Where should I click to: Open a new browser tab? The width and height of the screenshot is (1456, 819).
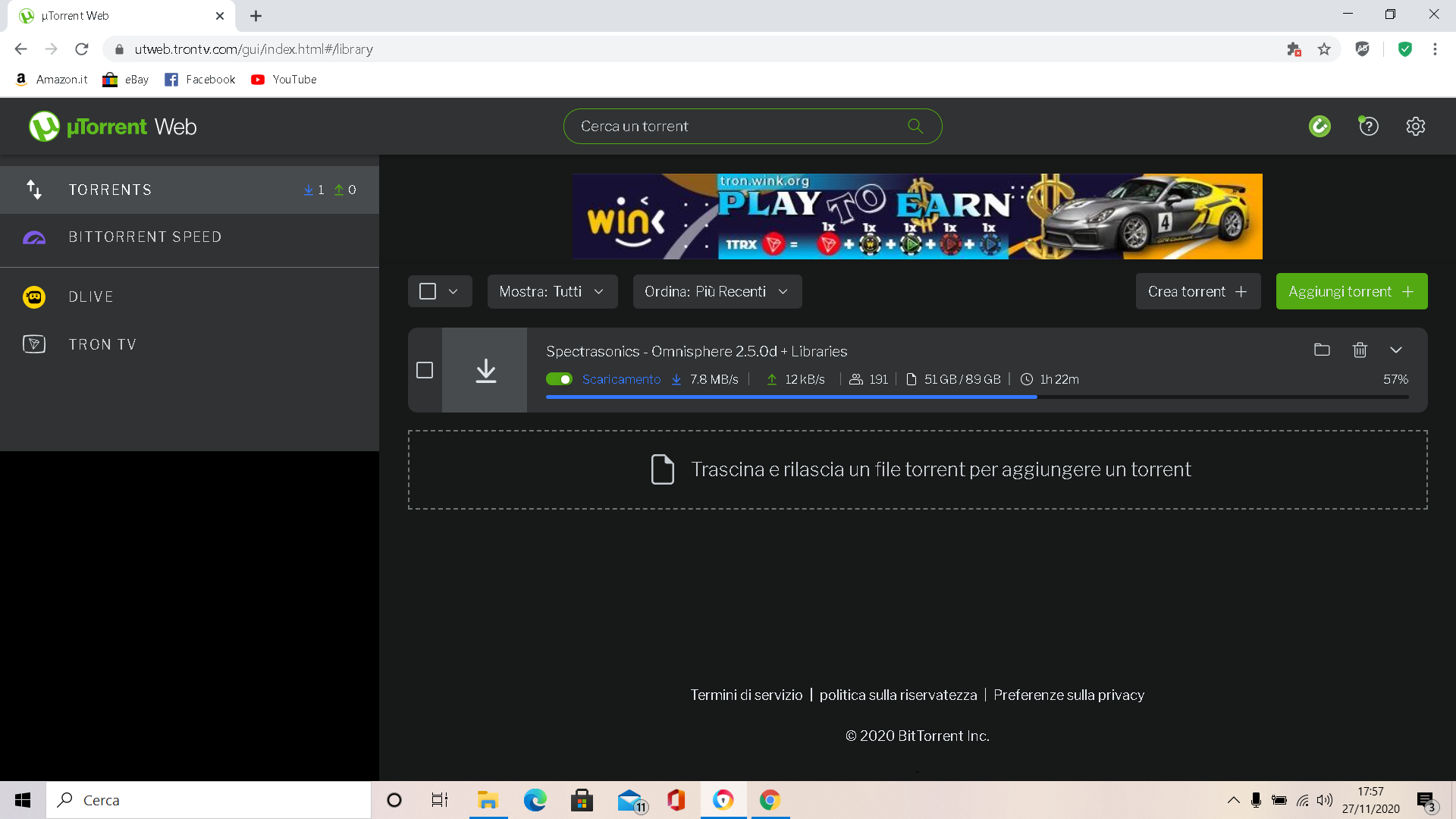256,16
